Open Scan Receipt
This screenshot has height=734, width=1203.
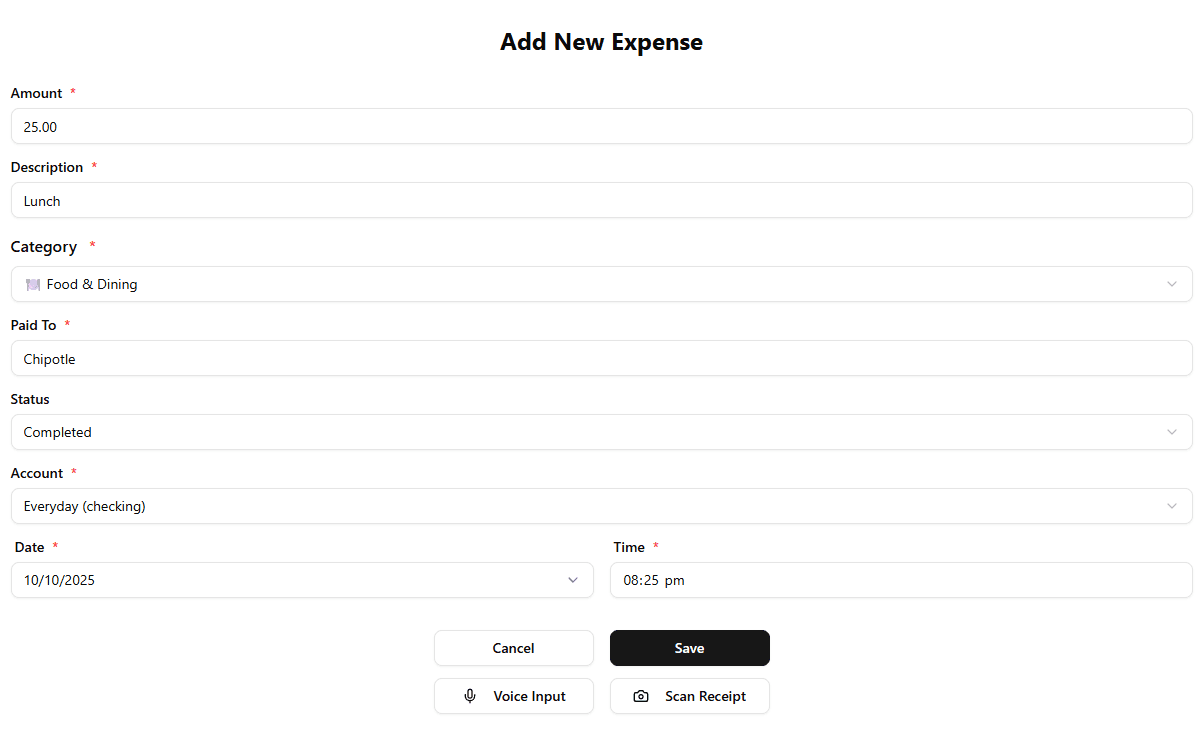tap(690, 696)
